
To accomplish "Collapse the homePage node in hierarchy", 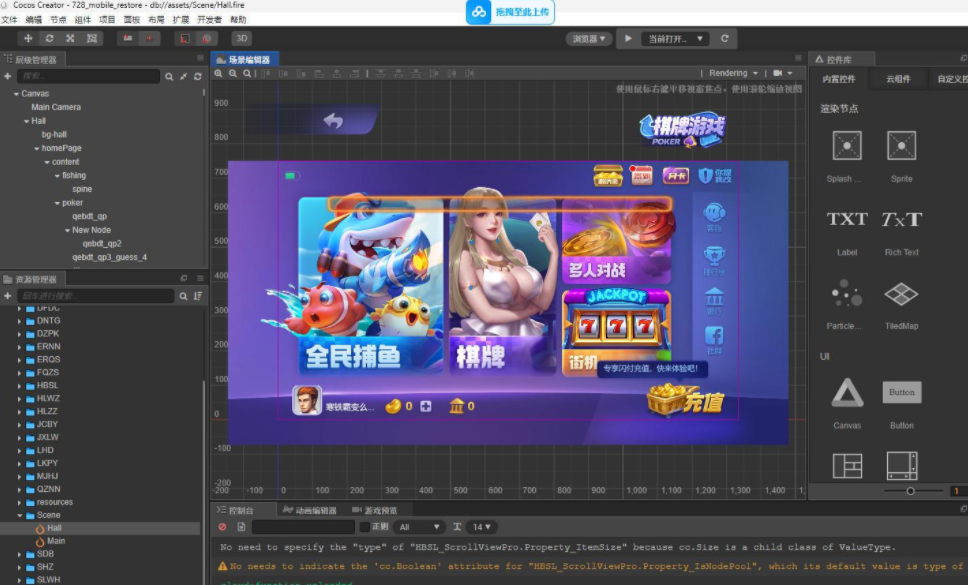I will tap(36, 147).
